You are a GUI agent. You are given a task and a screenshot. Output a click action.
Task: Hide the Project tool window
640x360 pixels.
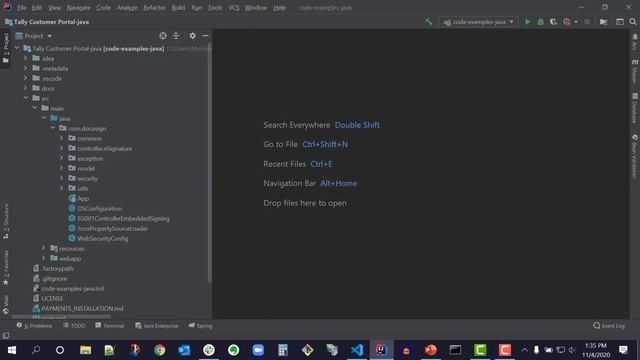click(x=205, y=36)
